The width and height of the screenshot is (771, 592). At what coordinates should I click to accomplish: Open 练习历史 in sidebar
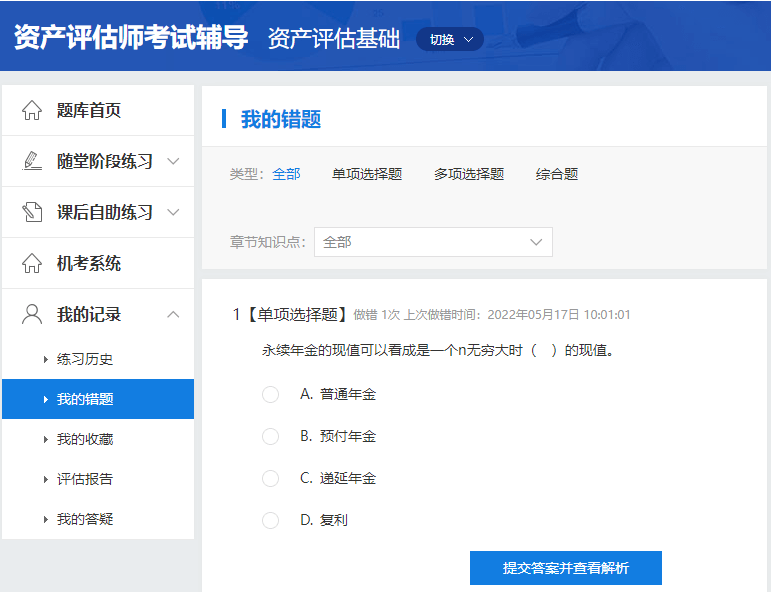85,359
